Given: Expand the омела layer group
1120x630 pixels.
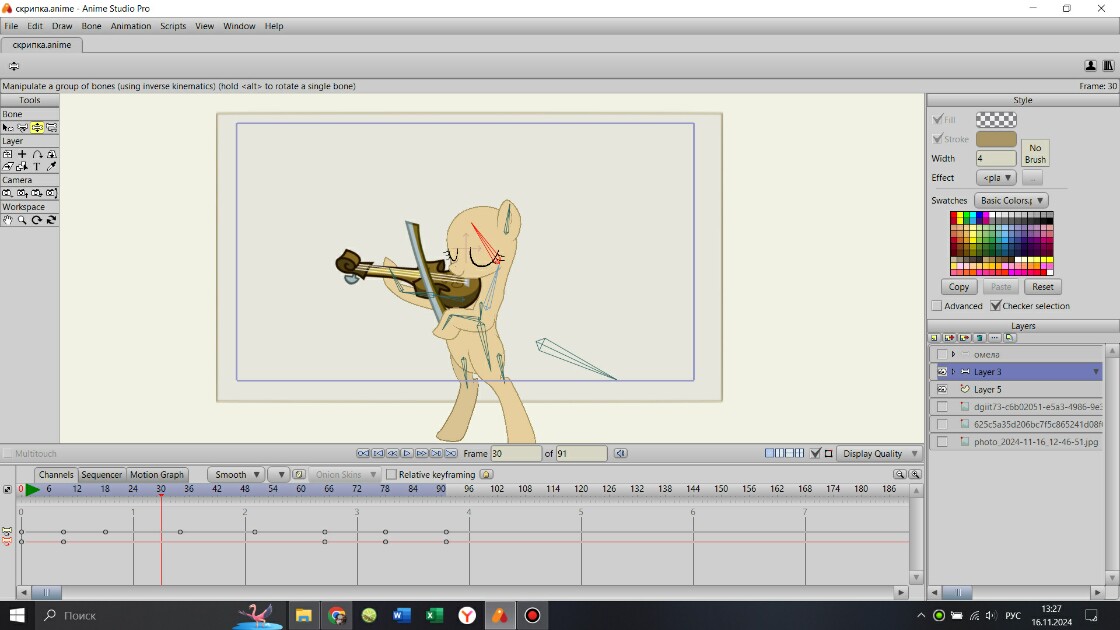Looking at the screenshot, I should pos(954,354).
